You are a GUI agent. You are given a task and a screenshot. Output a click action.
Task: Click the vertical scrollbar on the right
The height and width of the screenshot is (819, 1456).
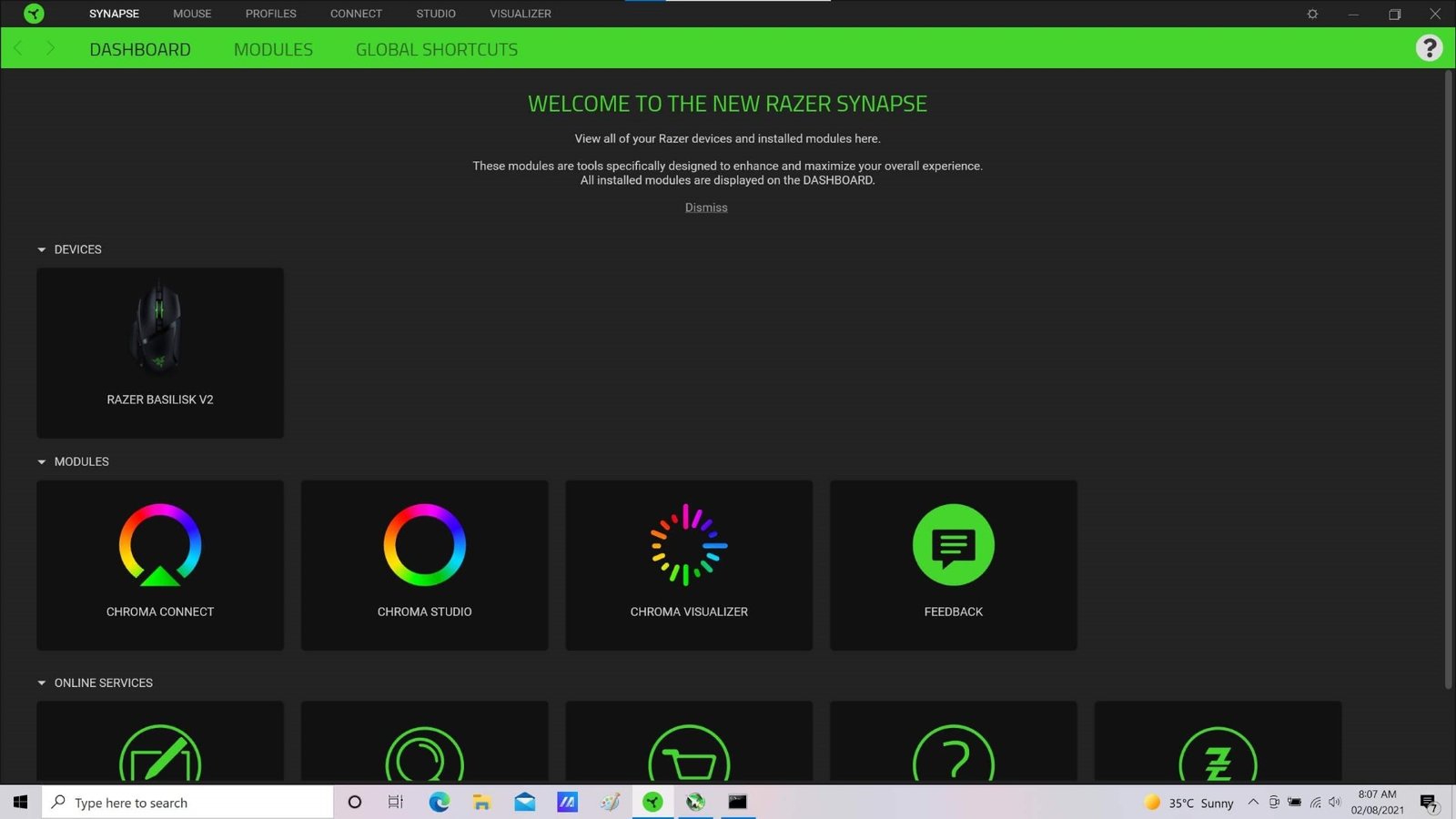(1449, 382)
